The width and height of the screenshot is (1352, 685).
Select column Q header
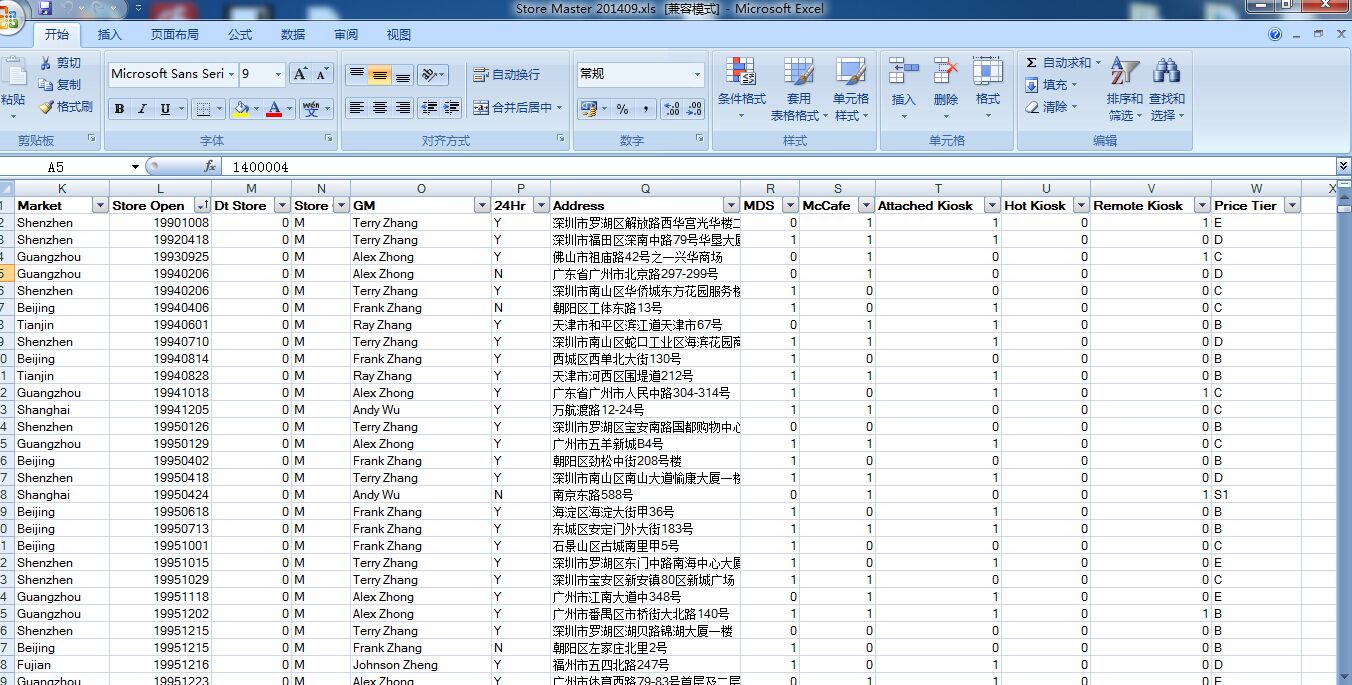point(645,189)
